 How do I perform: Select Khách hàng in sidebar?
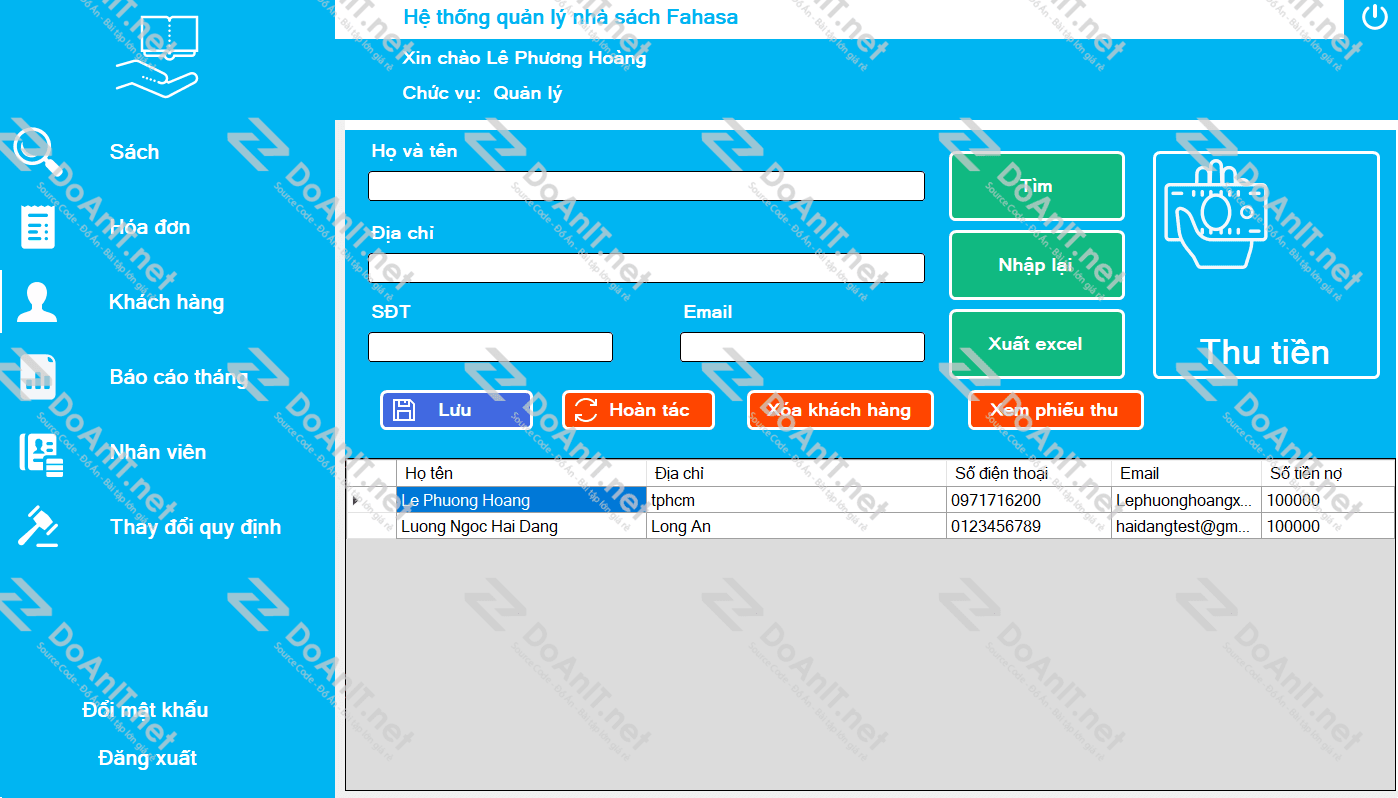166,302
